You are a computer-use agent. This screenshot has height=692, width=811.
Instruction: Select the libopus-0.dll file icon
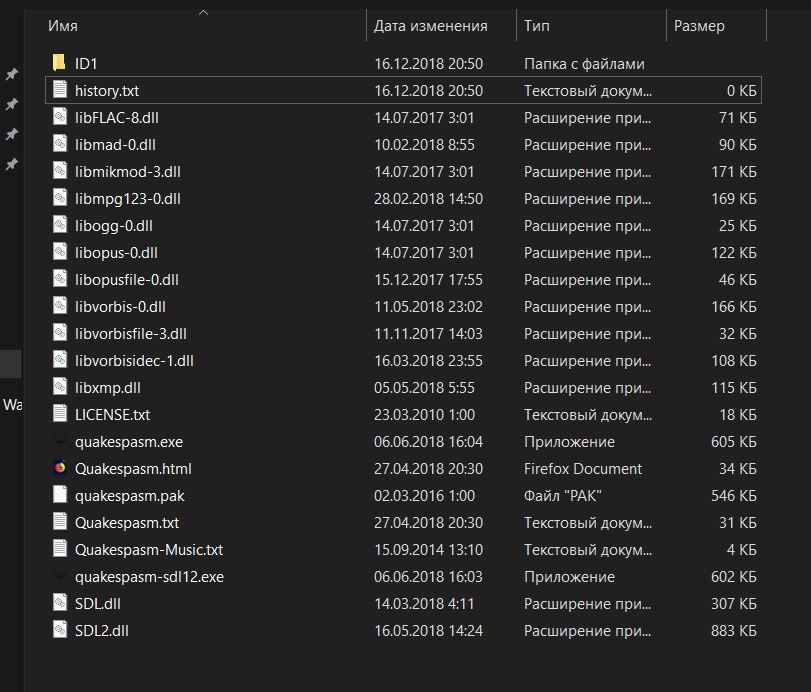coord(59,251)
